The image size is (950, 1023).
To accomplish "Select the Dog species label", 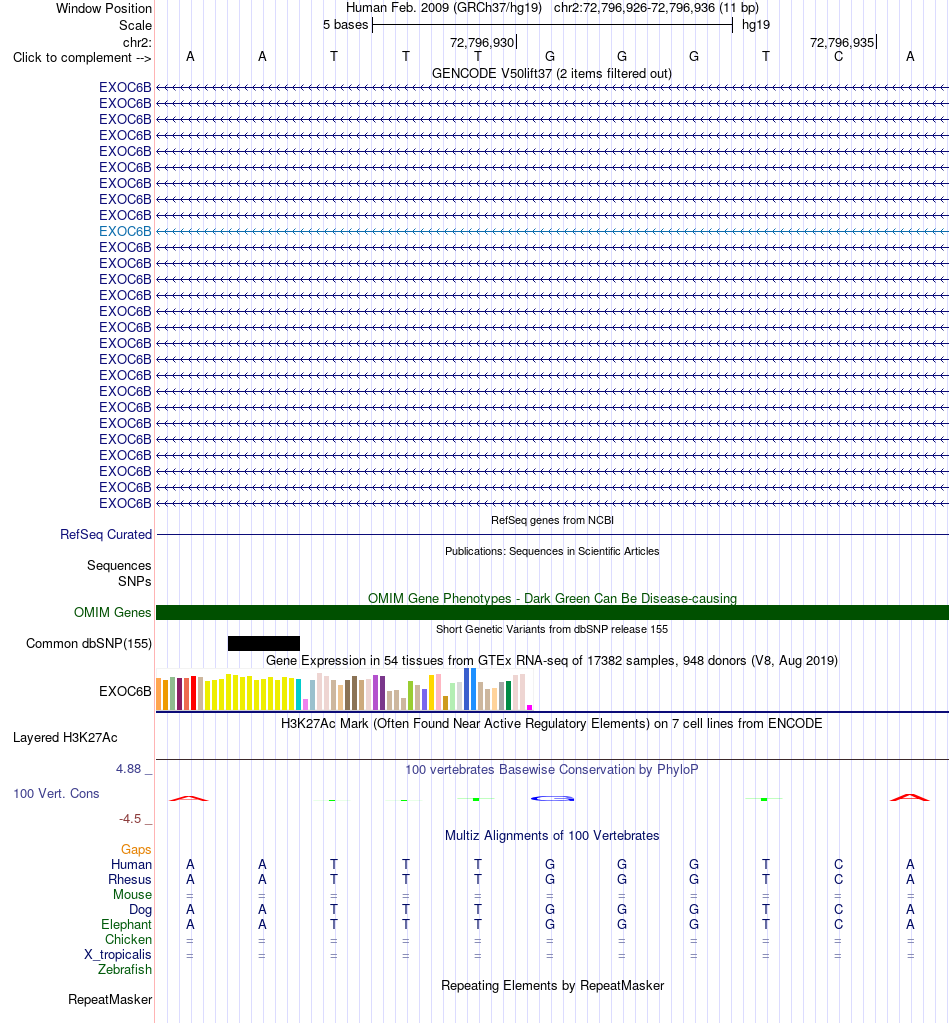I will (x=140, y=909).
